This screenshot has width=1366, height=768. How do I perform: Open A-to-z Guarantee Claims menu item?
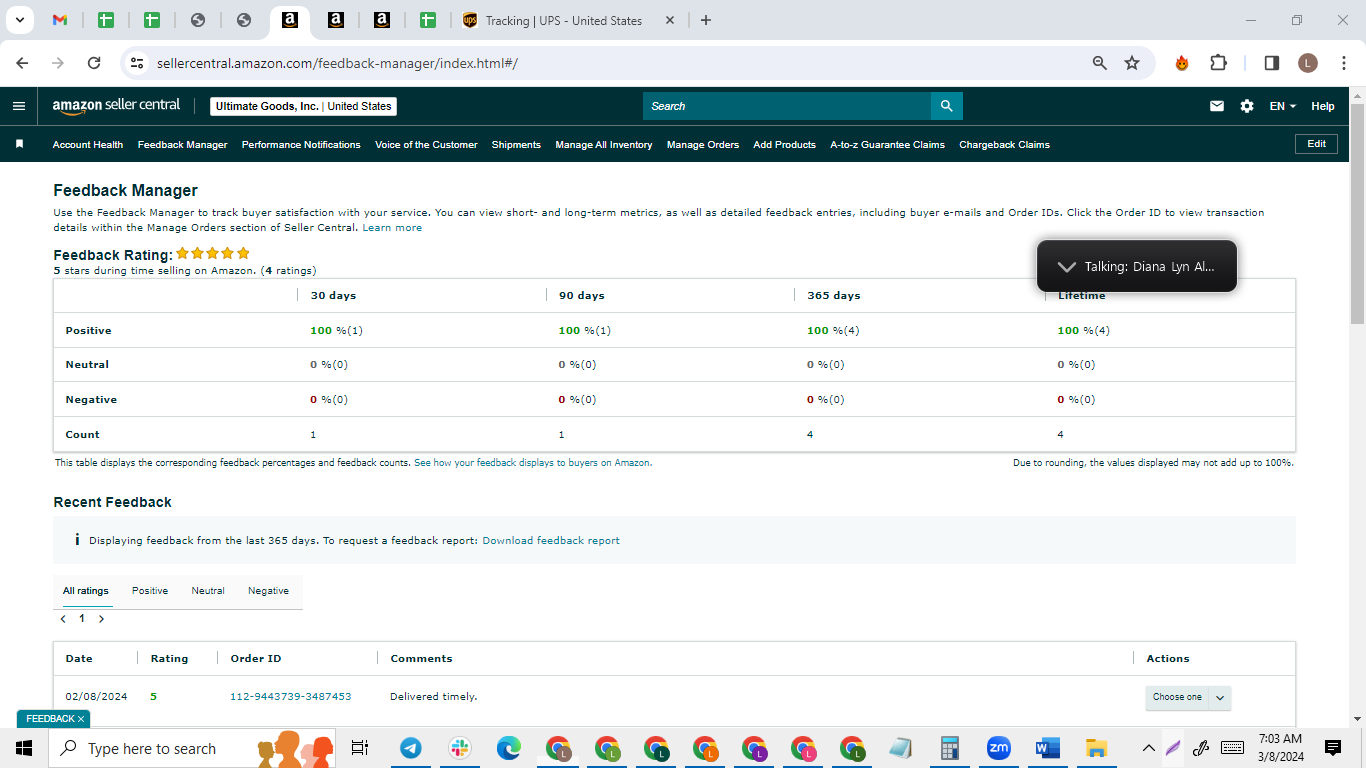coord(887,145)
